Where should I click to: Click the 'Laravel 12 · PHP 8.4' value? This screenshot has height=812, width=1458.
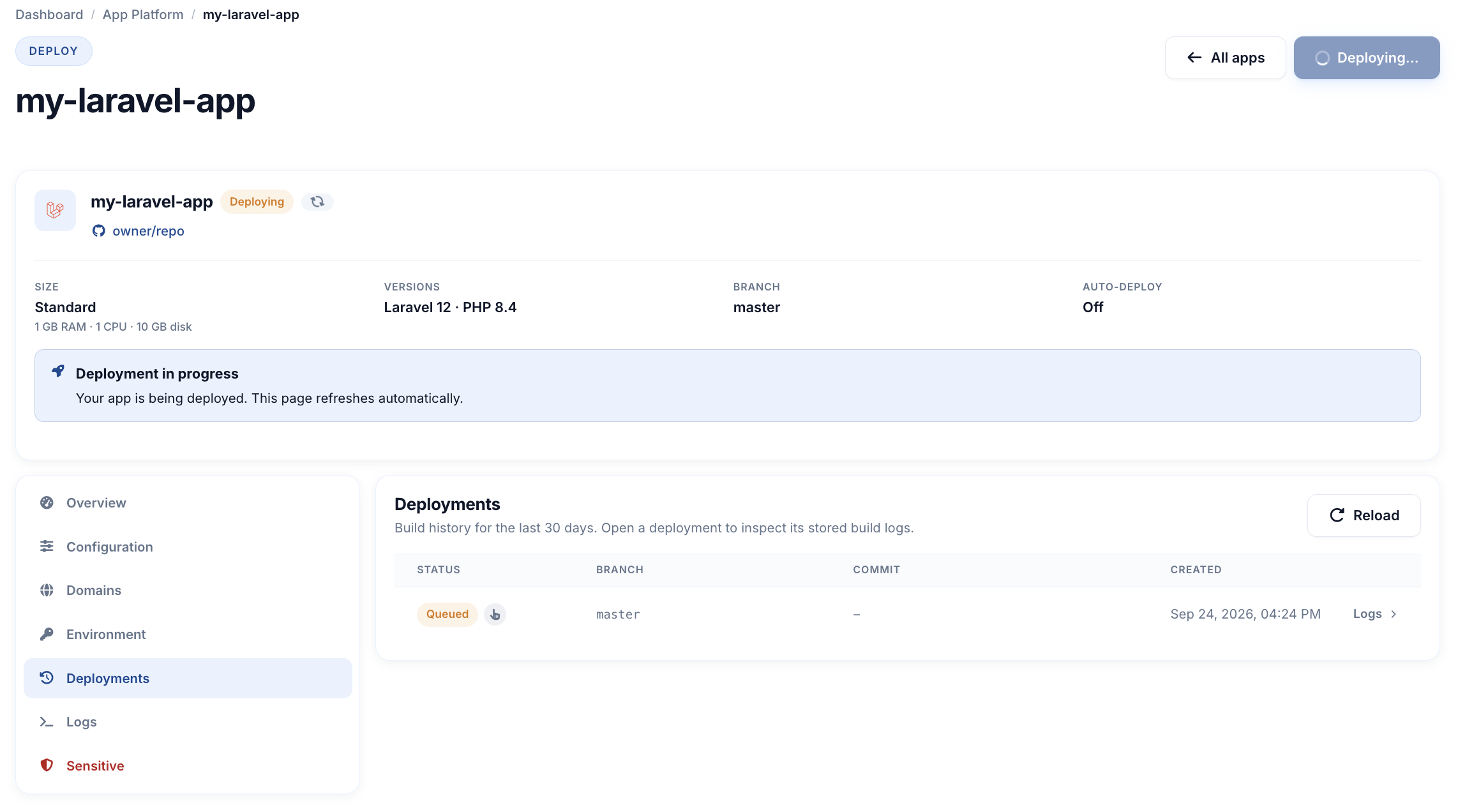[x=450, y=307]
